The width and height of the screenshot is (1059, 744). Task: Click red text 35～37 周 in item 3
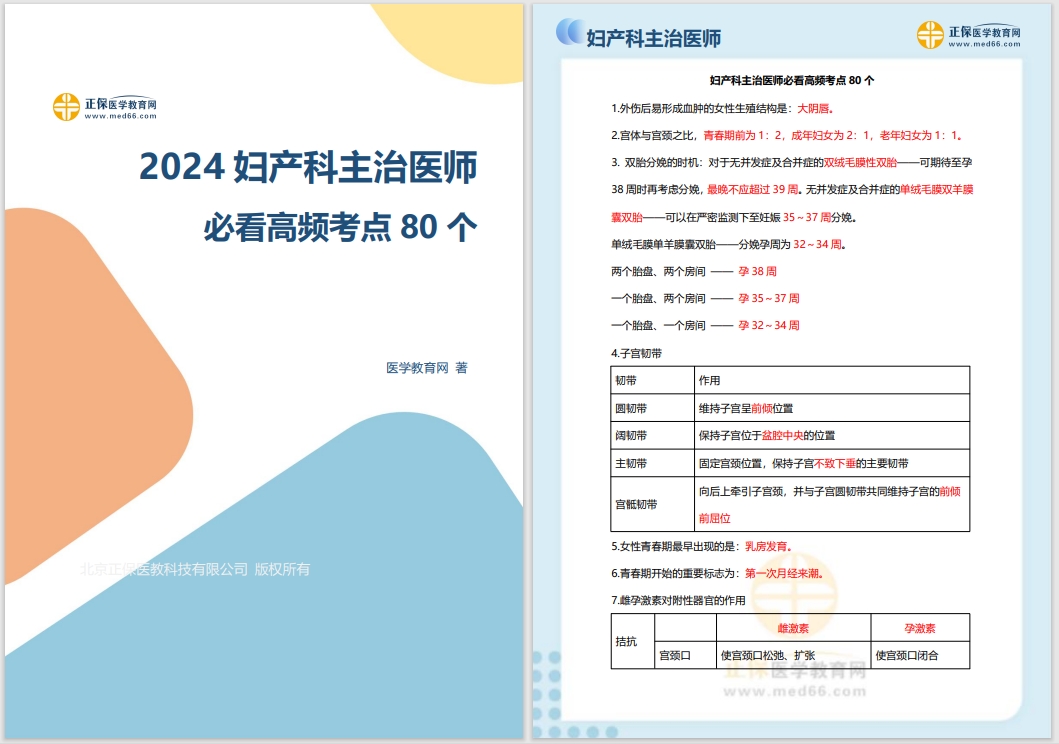click(806, 217)
